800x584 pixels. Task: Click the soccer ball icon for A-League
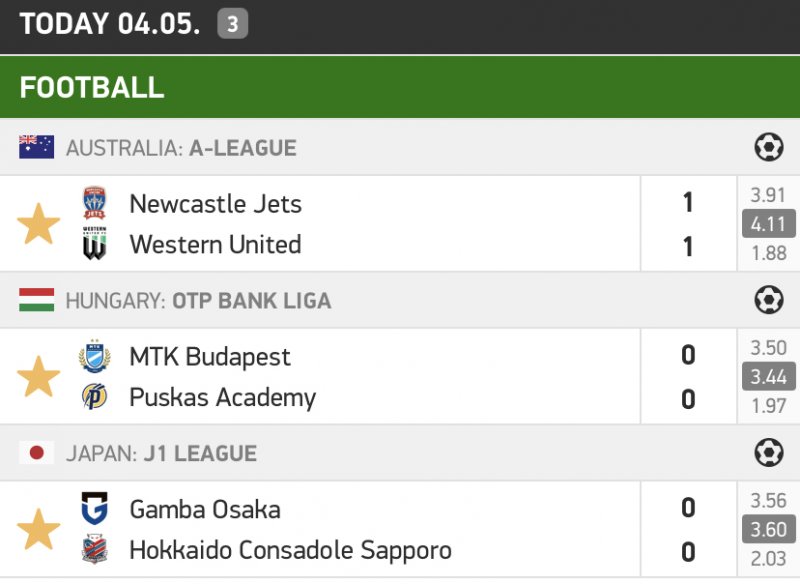pos(768,148)
